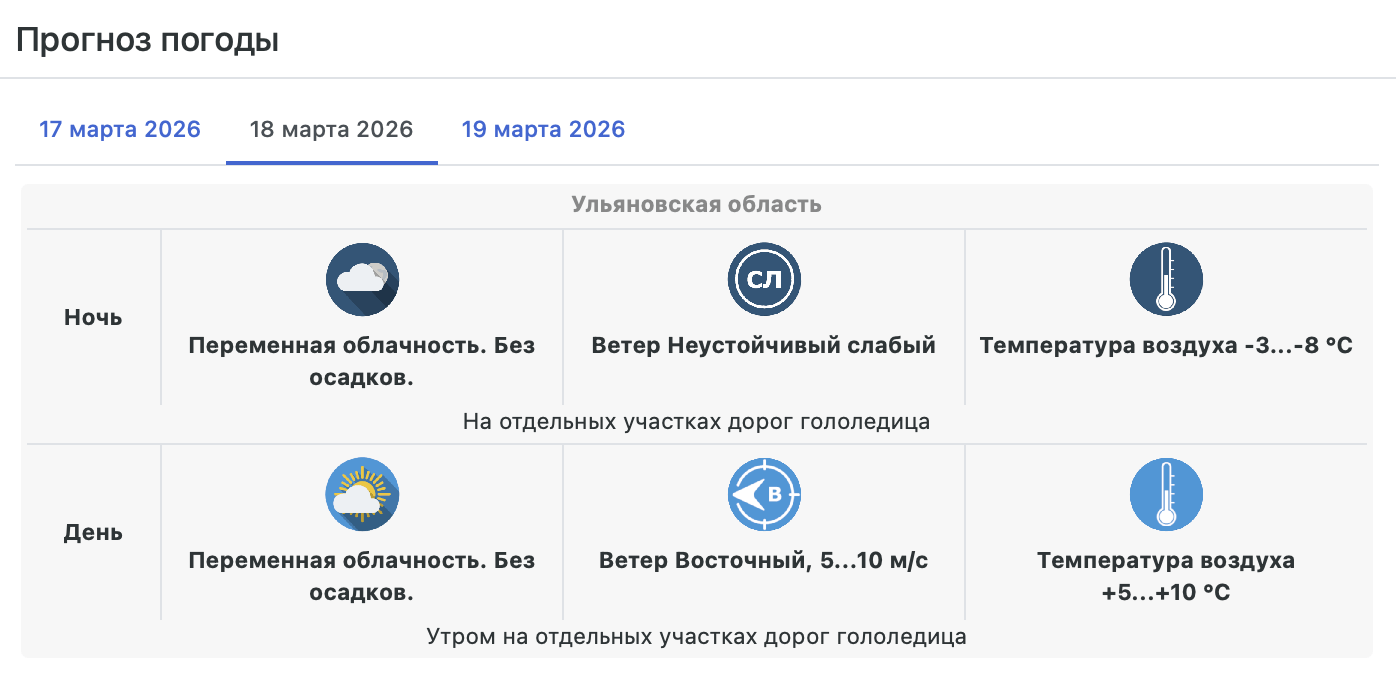Image resolution: width=1396 pixels, height=688 pixels.
Task: Click the Ветер Неустойчивый слабый text
Action: point(764,346)
